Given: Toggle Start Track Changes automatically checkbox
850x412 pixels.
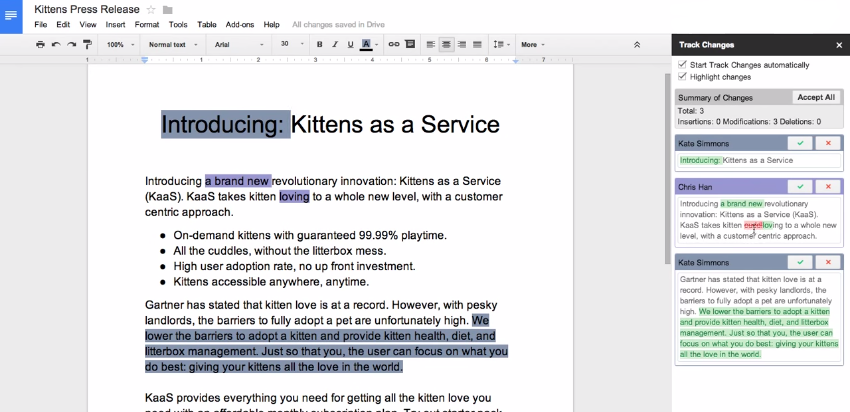Looking at the screenshot, I should (x=682, y=65).
